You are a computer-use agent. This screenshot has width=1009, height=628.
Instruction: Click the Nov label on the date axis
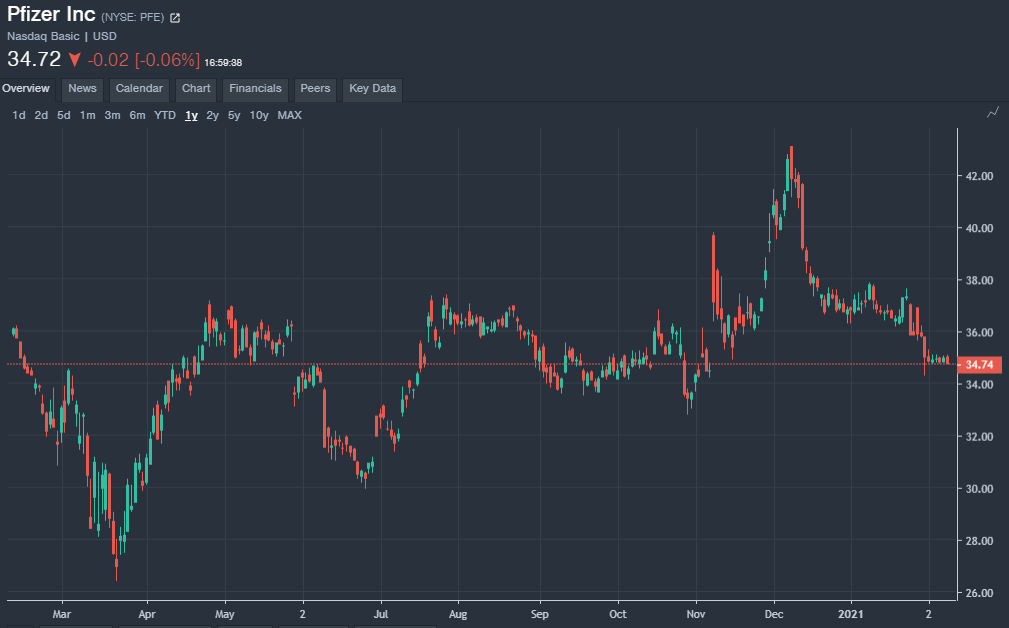point(696,614)
